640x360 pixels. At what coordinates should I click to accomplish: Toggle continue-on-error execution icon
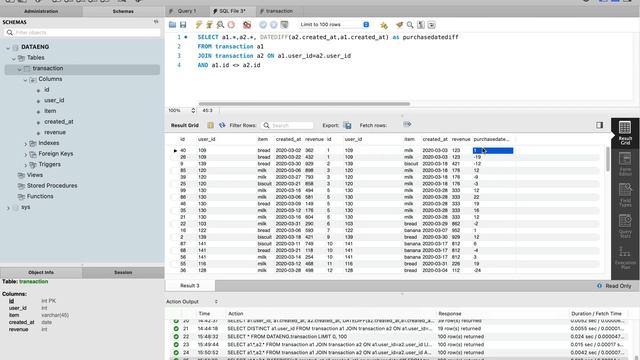(247, 25)
